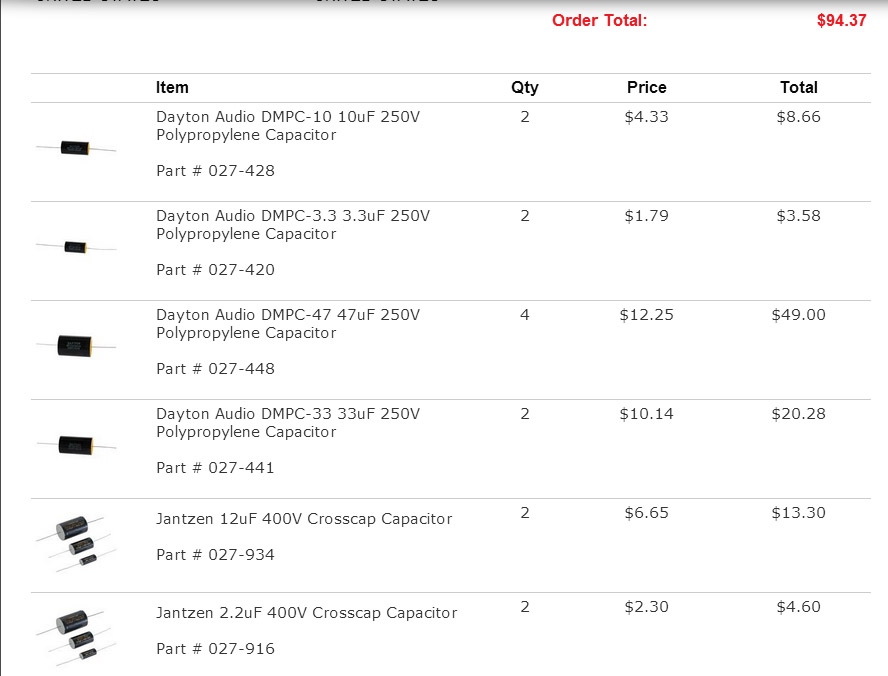Open Dayton Audio DMPC-33 33uF product link

(x=287, y=423)
